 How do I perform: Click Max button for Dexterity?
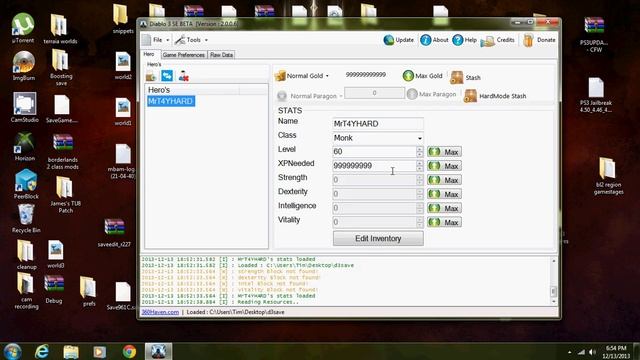[x=444, y=194]
